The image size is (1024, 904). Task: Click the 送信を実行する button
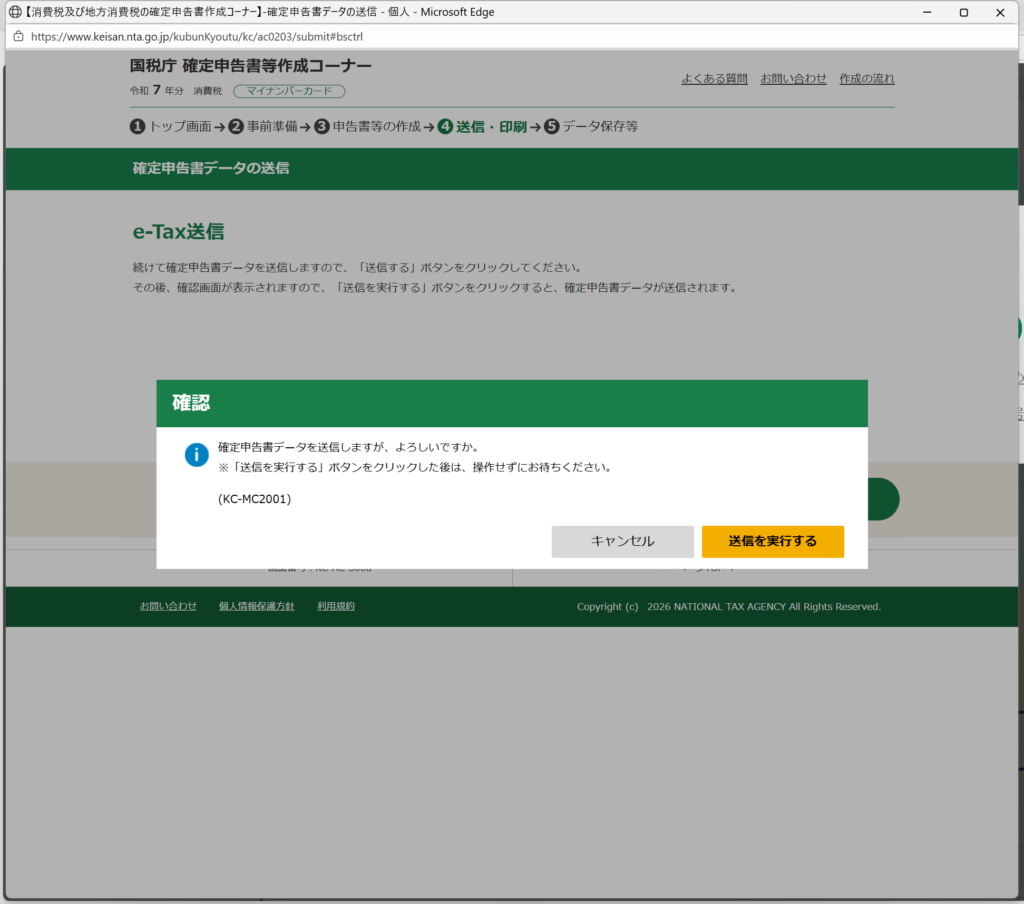click(772, 541)
